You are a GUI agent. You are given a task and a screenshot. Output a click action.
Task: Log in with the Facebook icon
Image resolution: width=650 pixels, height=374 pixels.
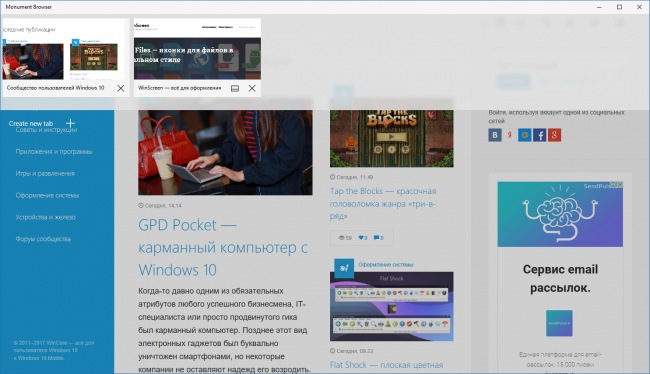[539, 135]
